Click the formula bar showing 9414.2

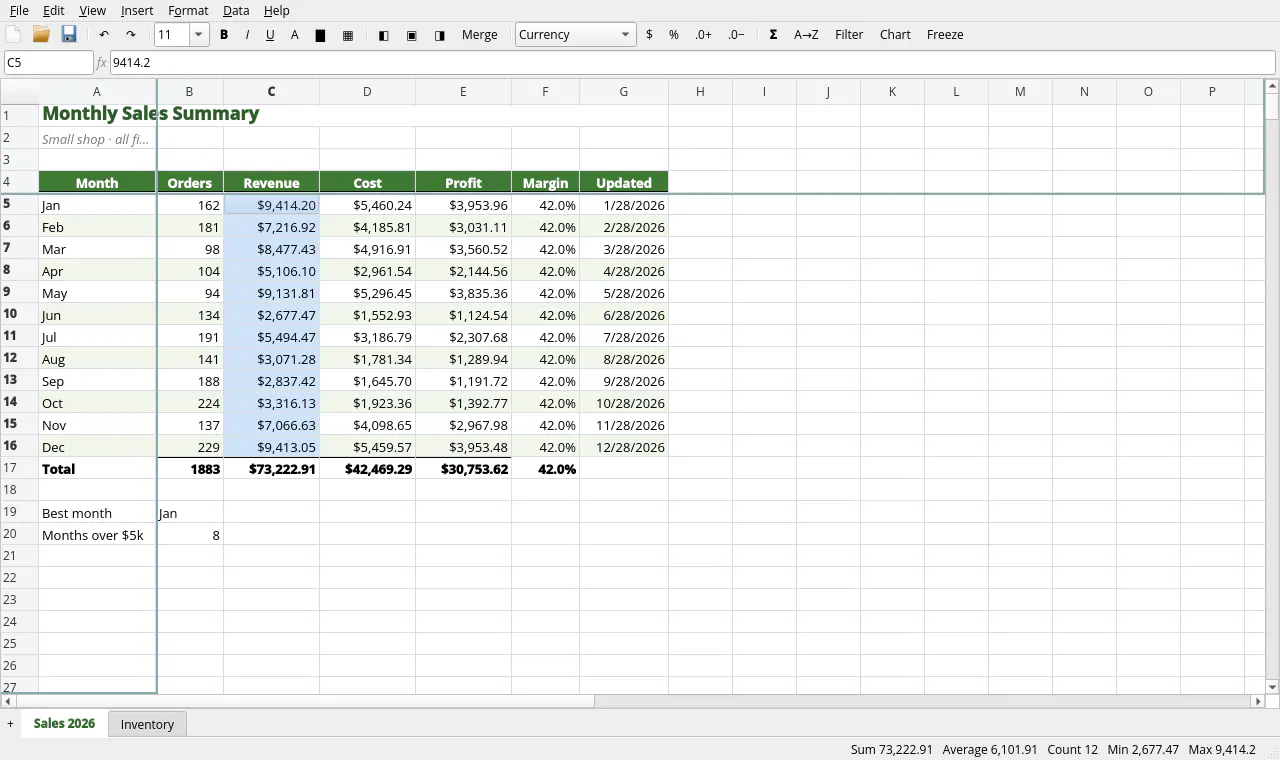[x=692, y=63]
